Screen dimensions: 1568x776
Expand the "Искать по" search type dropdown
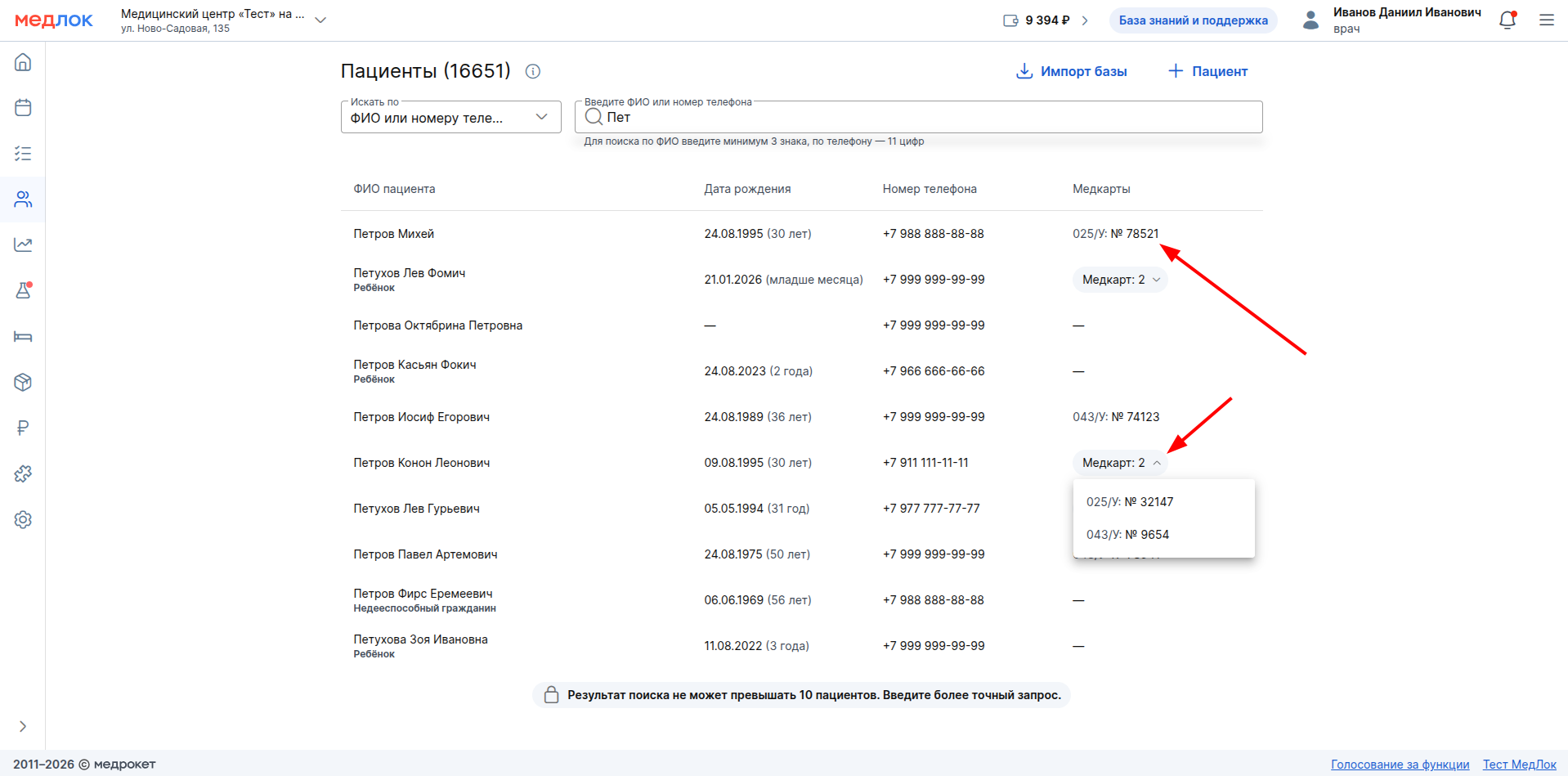pyautogui.click(x=450, y=117)
